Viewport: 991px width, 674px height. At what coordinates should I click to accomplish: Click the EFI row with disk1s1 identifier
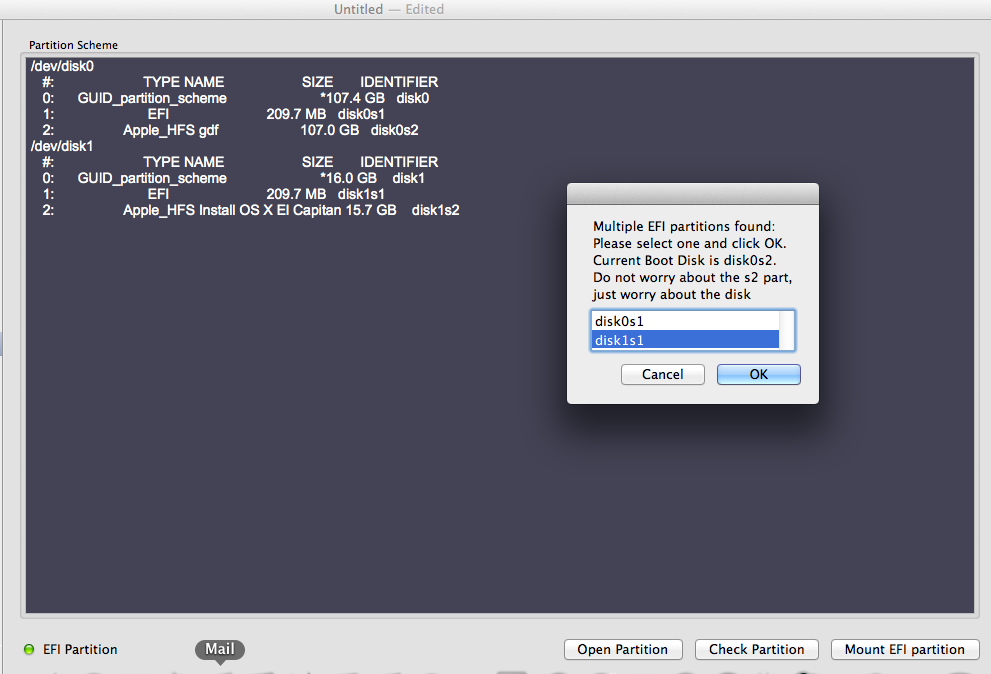[x=213, y=194]
